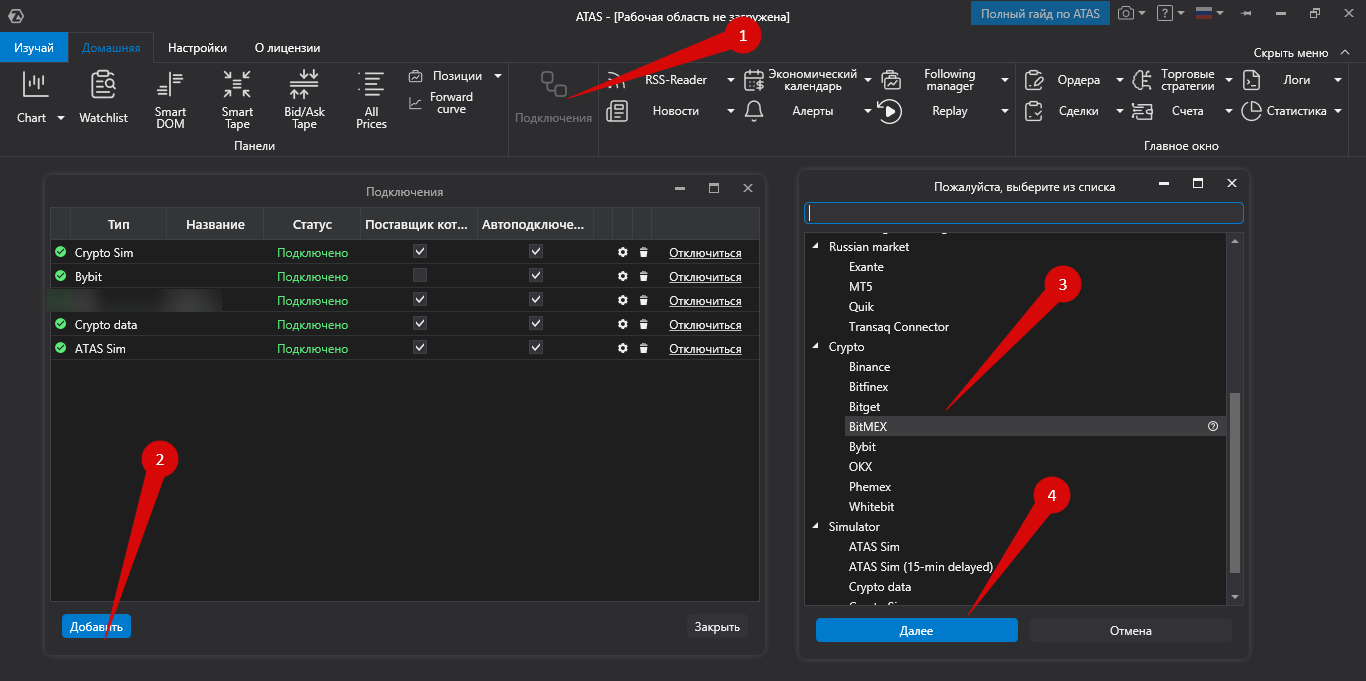The image size is (1366, 681).
Task: Open Новости news panel
Action: point(676,111)
